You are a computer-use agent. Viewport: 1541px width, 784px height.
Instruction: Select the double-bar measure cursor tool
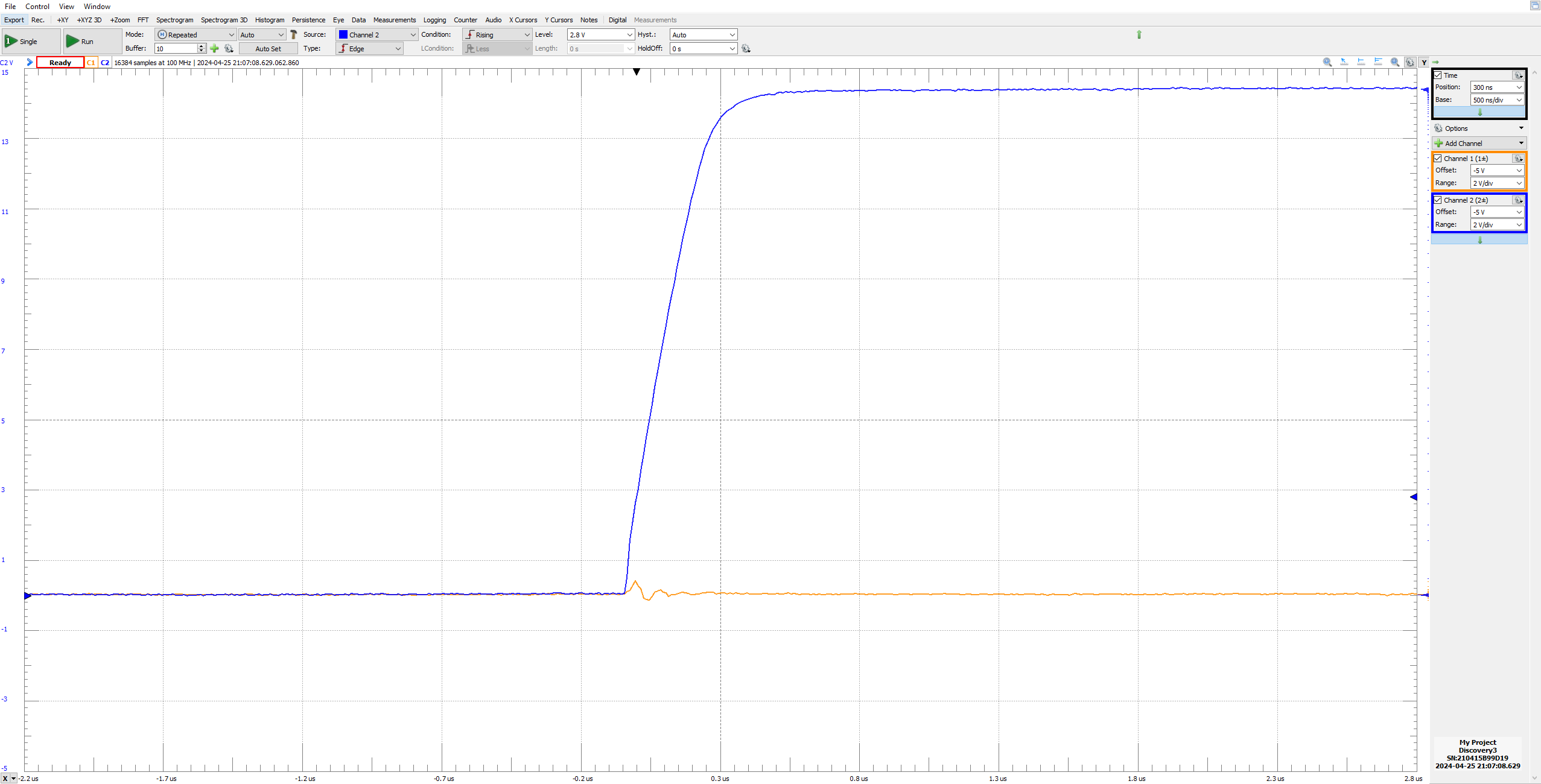tap(1378, 62)
